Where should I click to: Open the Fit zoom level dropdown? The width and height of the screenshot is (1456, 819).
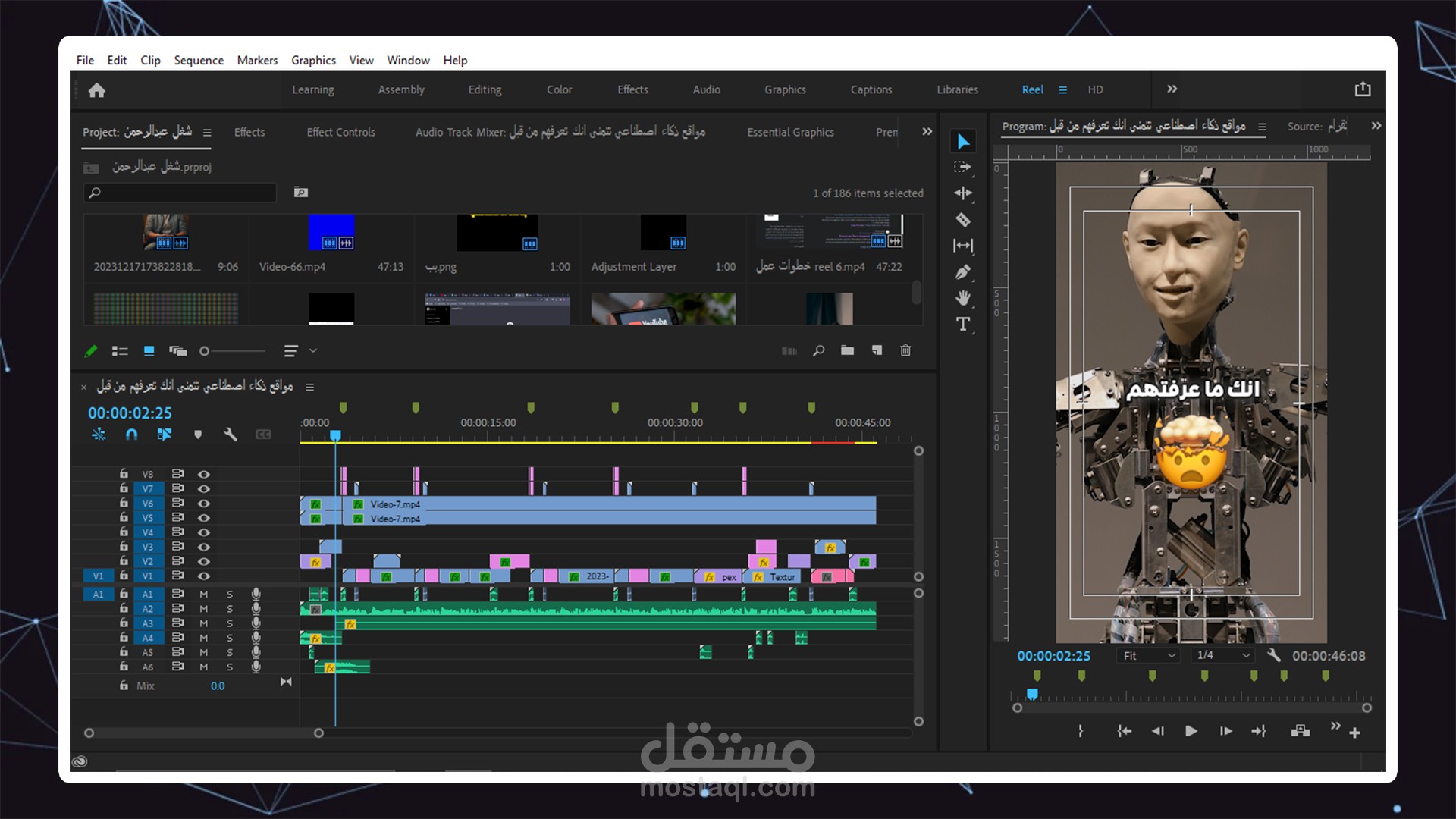coord(1149,656)
